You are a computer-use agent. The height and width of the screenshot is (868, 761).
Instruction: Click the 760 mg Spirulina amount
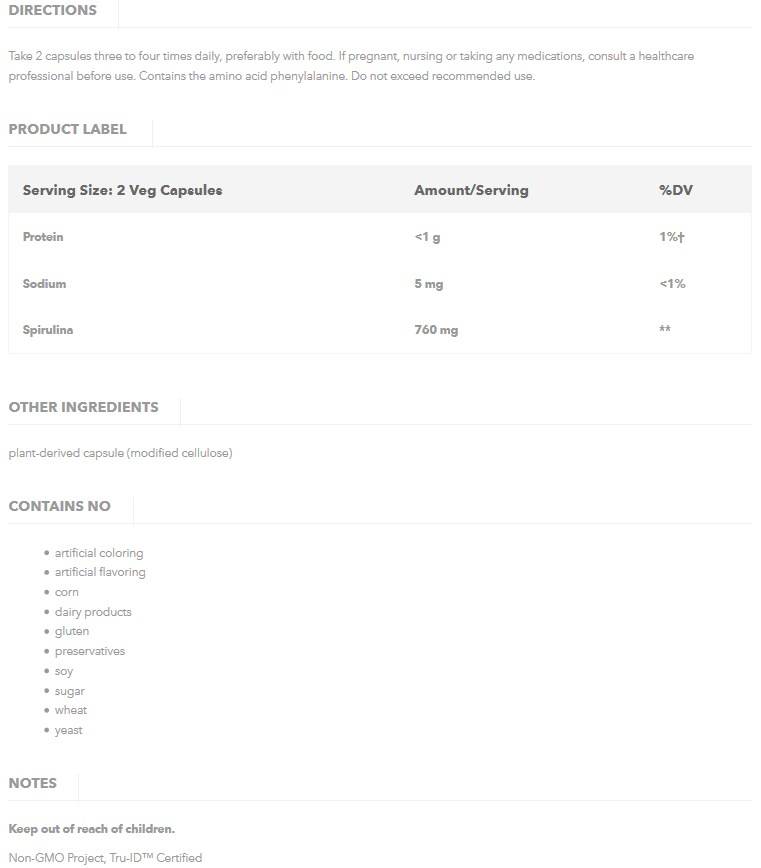(436, 330)
